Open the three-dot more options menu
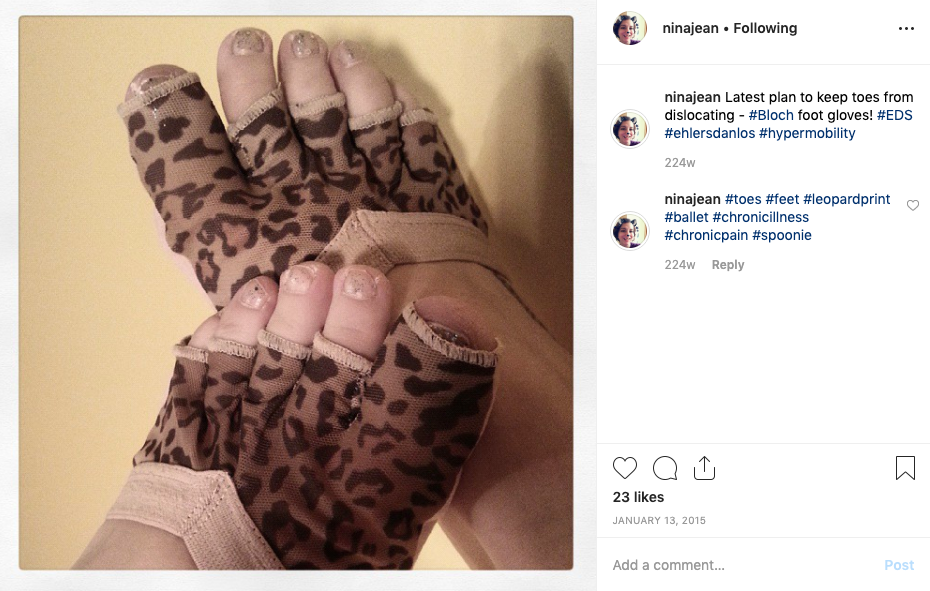This screenshot has width=930, height=591. tap(906, 28)
